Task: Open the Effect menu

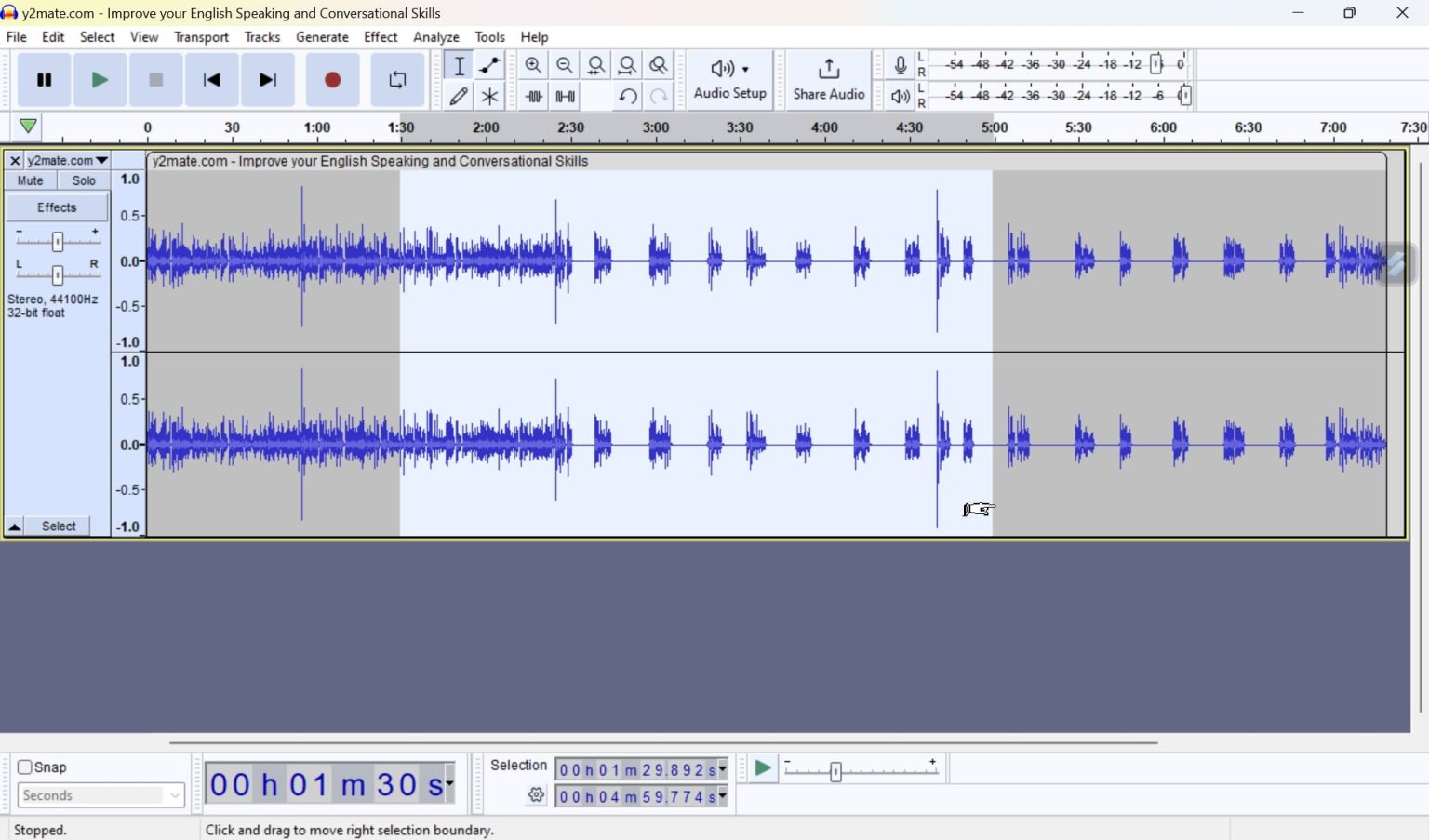Action: click(x=380, y=37)
